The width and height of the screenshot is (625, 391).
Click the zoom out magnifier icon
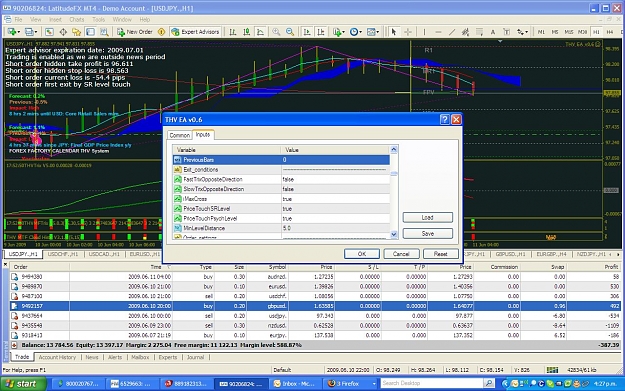coord(290,32)
